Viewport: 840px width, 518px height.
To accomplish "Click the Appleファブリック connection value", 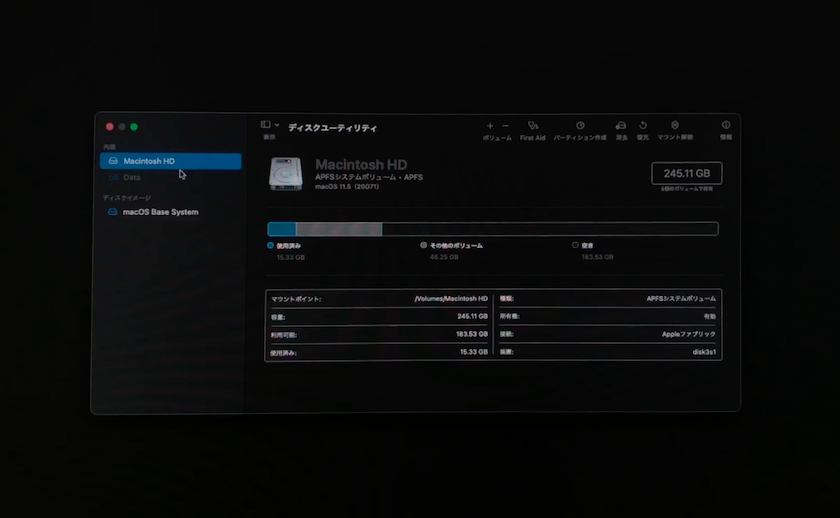I will 688,334.
